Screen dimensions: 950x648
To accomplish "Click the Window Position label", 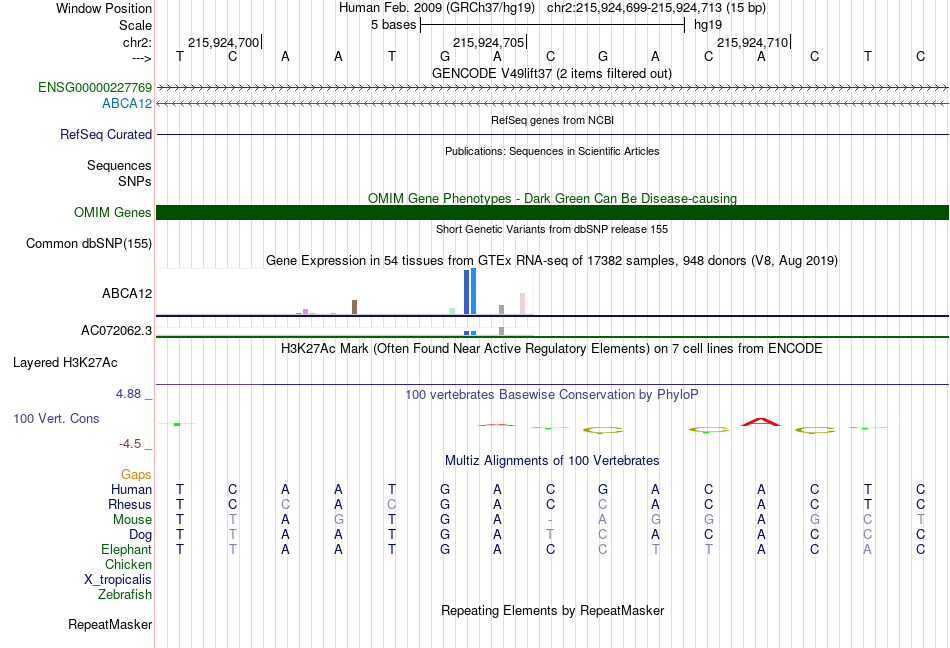I will pos(104,8).
